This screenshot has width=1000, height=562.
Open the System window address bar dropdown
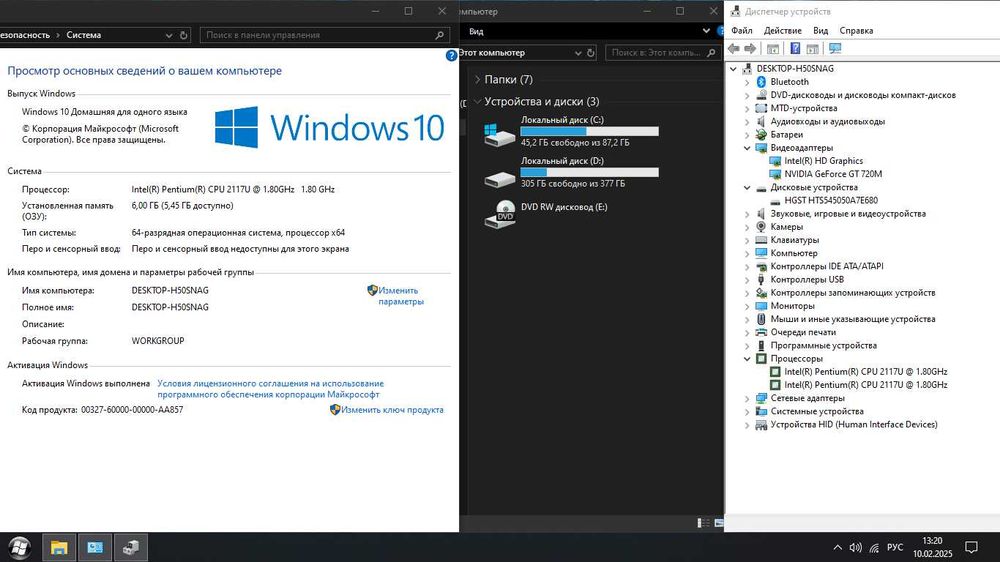click(169, 36)
